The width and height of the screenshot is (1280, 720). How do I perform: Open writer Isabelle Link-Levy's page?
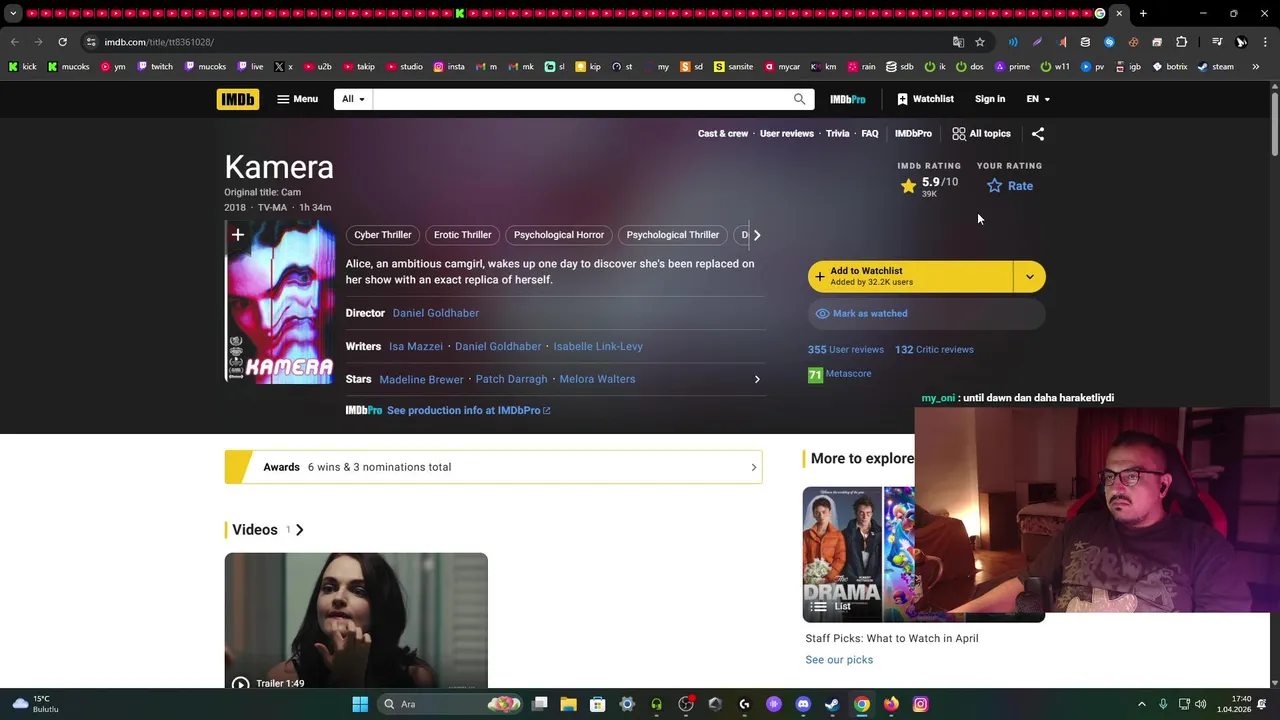pyautogui.click(x=598, y=346)
